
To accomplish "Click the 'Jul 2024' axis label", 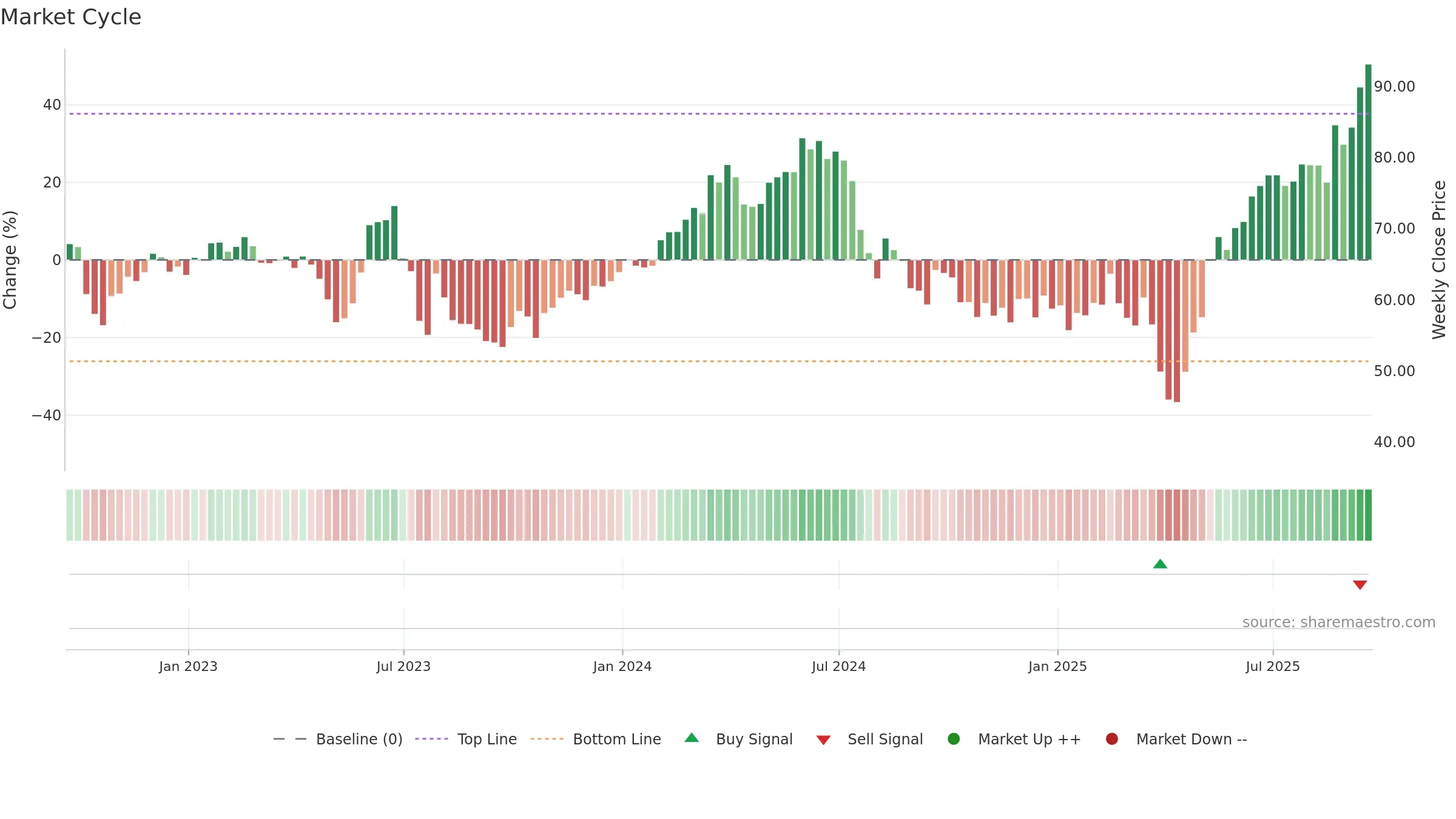I will pos(839,666).
